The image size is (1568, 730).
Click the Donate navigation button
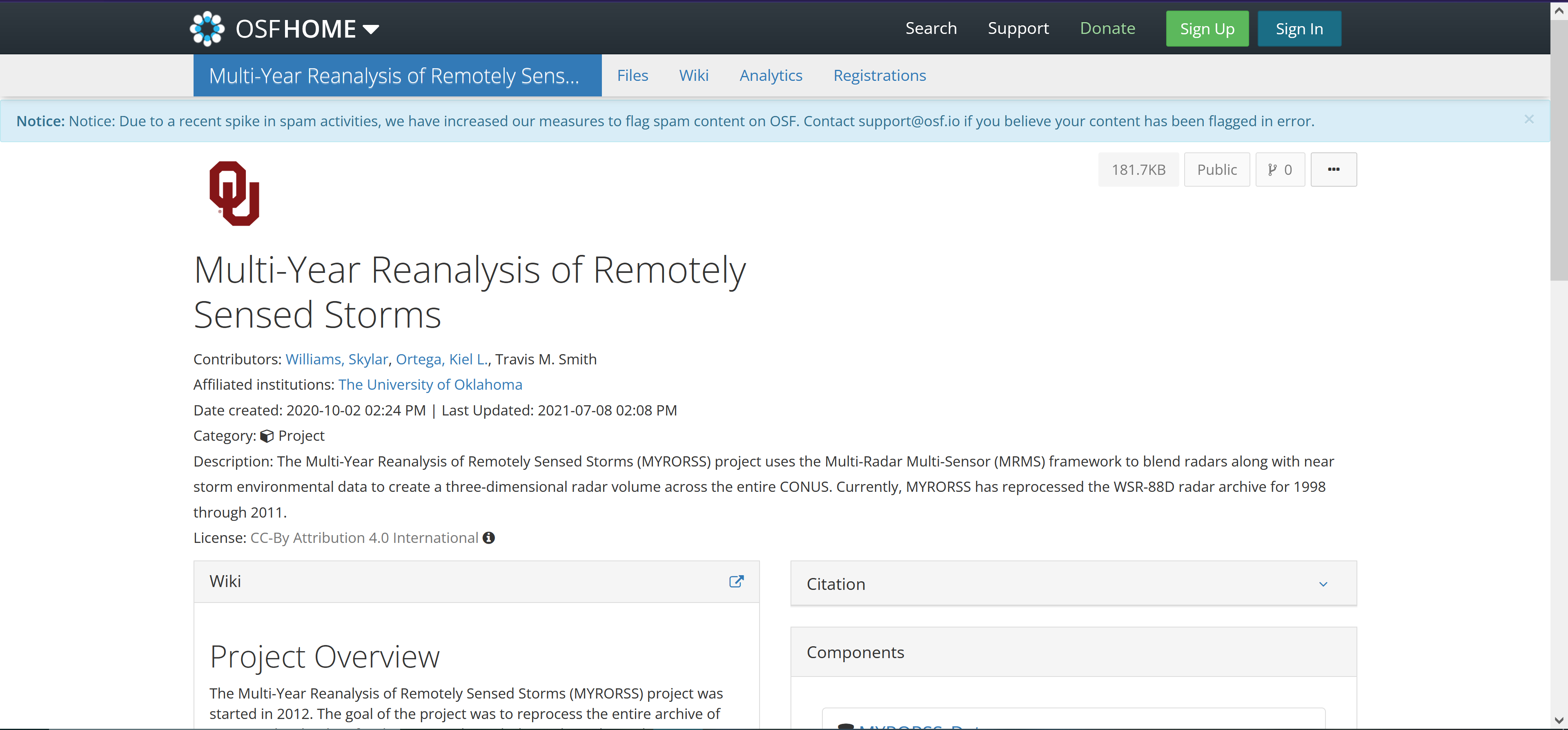point(1107,28)
